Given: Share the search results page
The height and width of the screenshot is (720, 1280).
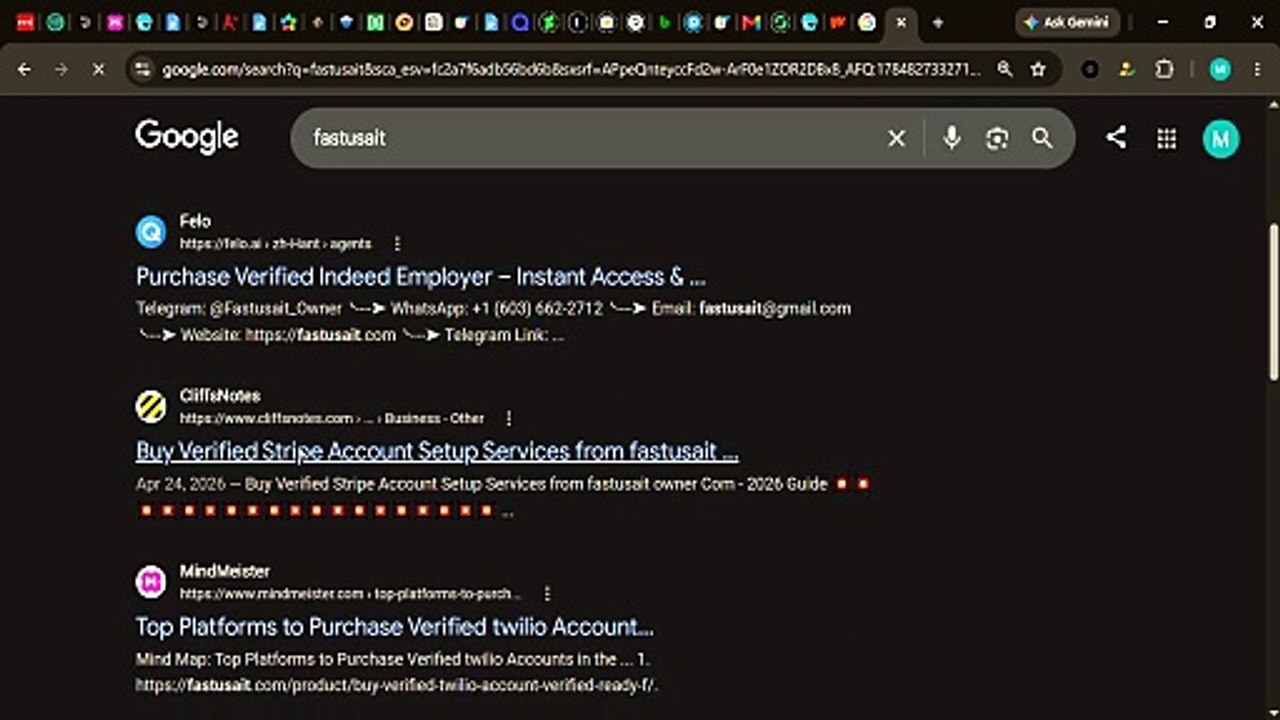Looking at the screenshot, I should [1116, 138].
